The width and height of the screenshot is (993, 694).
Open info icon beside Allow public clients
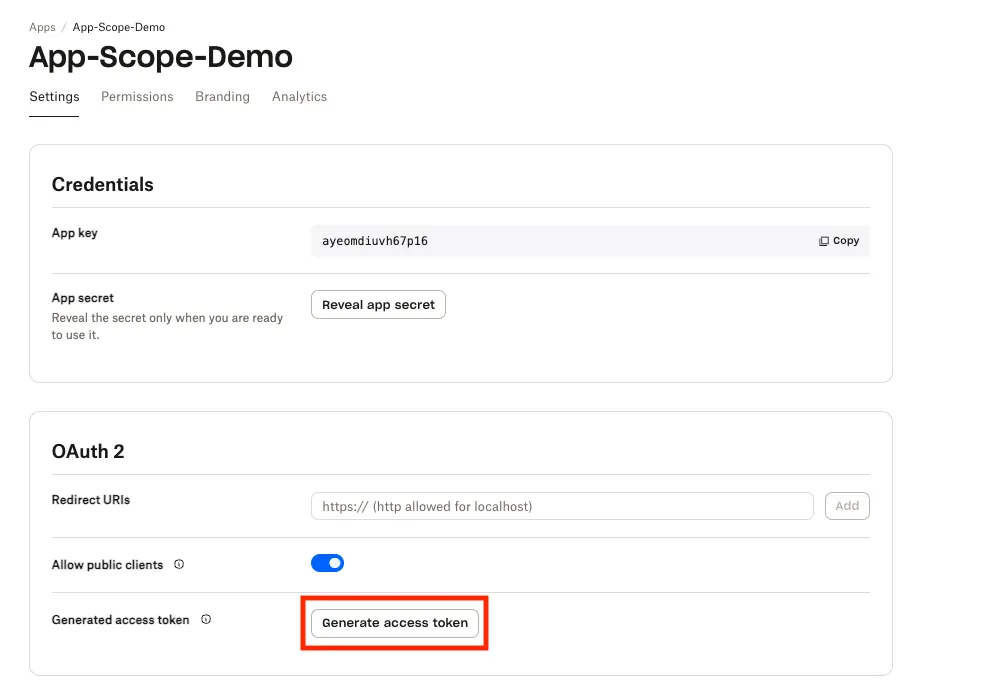point(179,564)
